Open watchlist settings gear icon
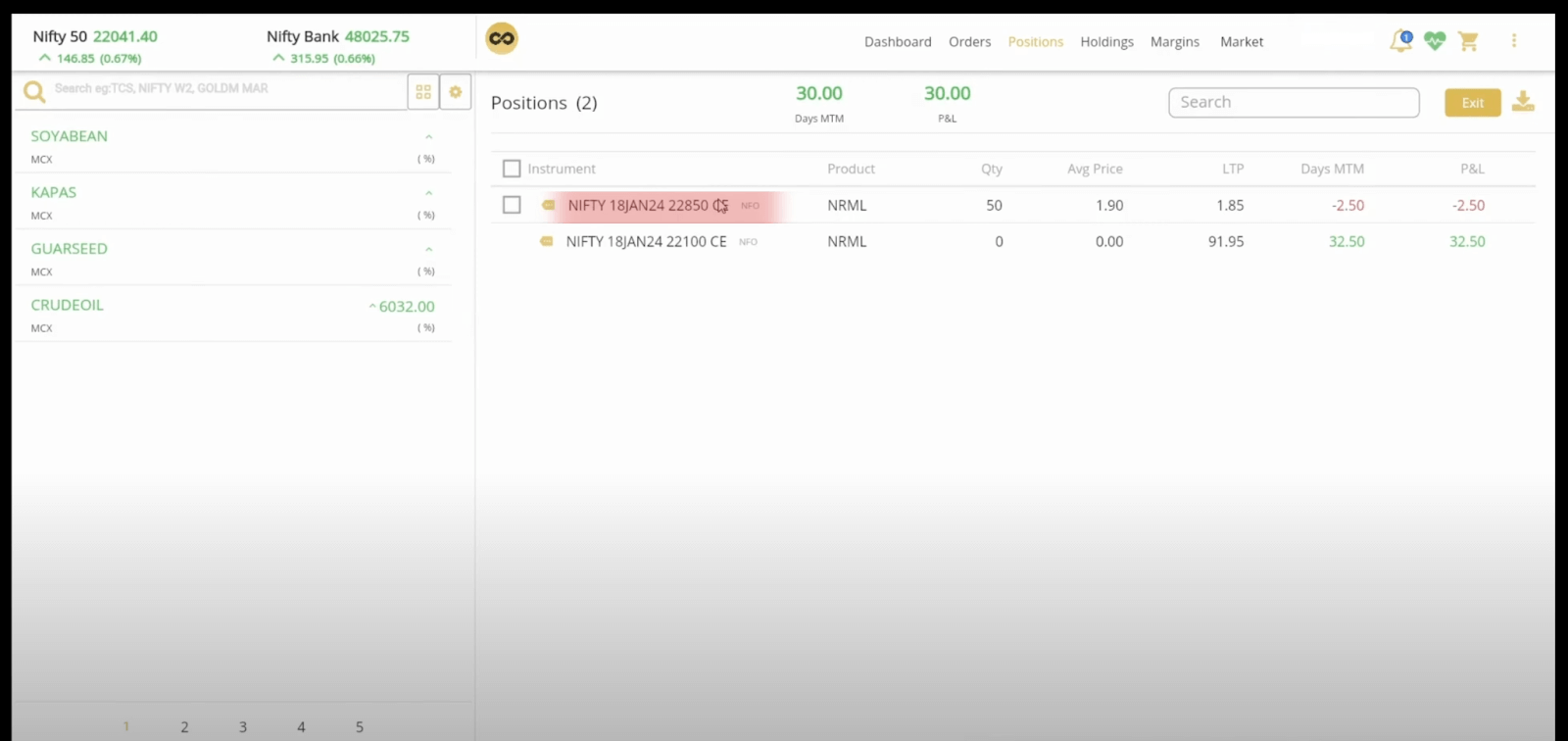1568x741 pixels. point(456,92)
